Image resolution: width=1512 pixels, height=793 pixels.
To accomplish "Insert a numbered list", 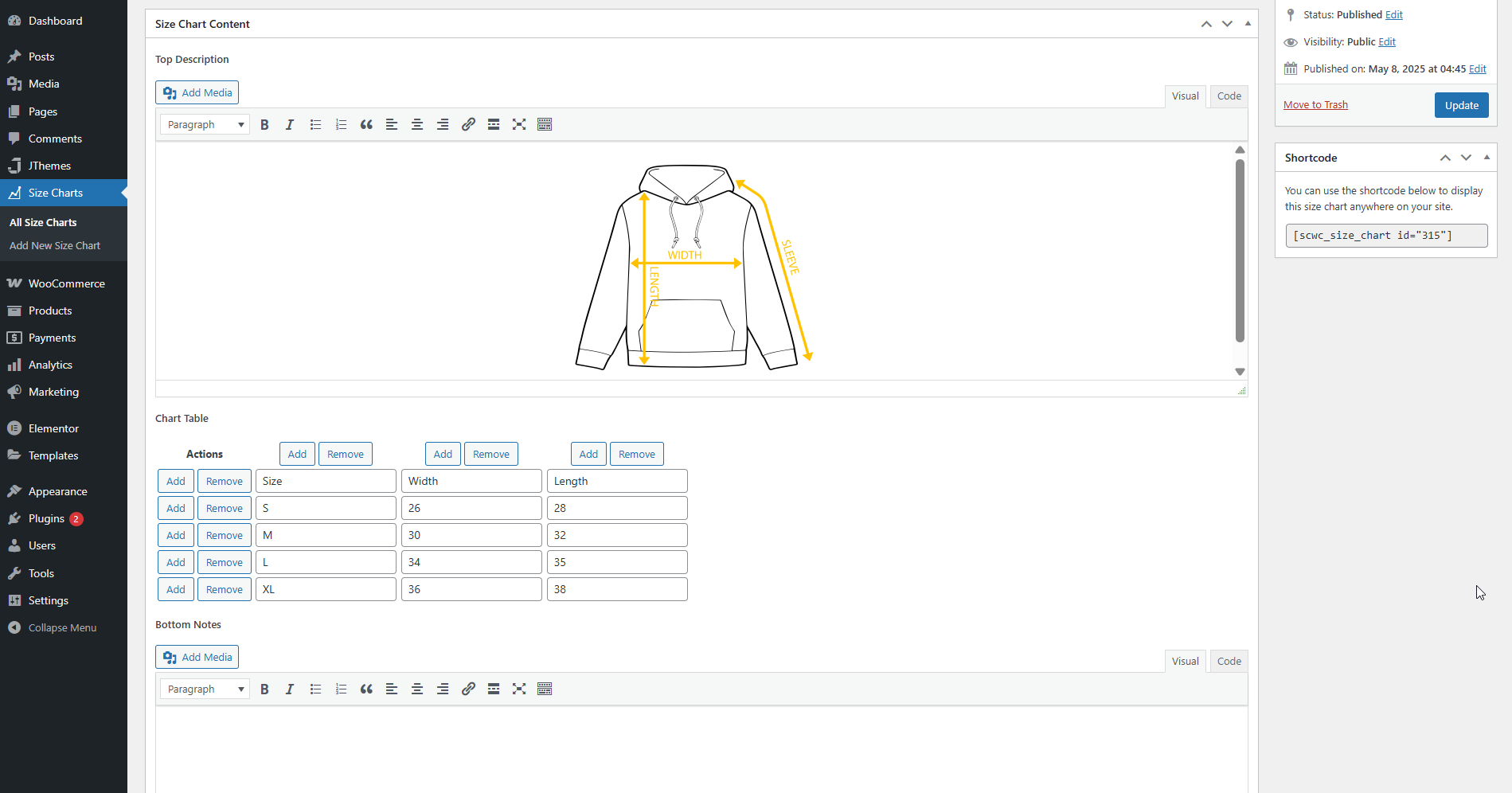I will point(341,124).
